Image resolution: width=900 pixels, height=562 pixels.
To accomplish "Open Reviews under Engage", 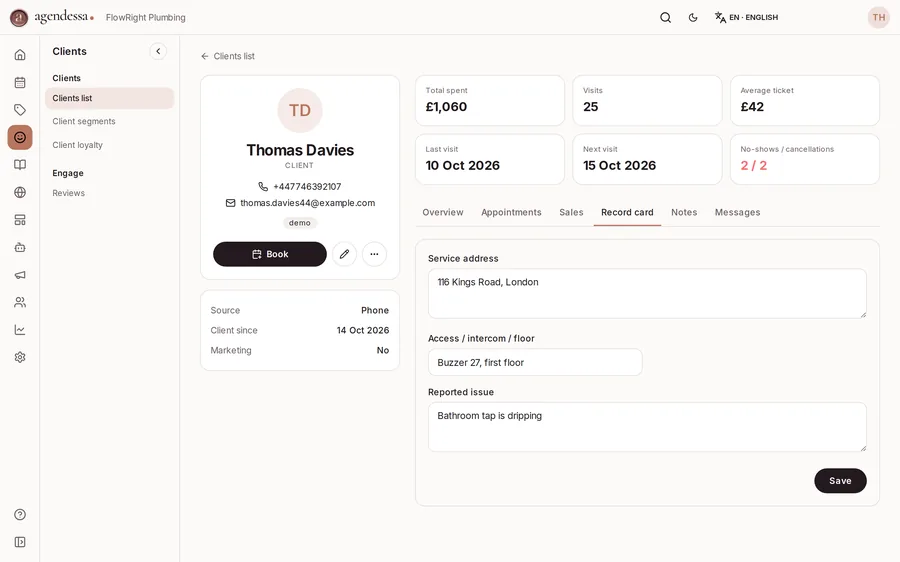I will (68, 193).
